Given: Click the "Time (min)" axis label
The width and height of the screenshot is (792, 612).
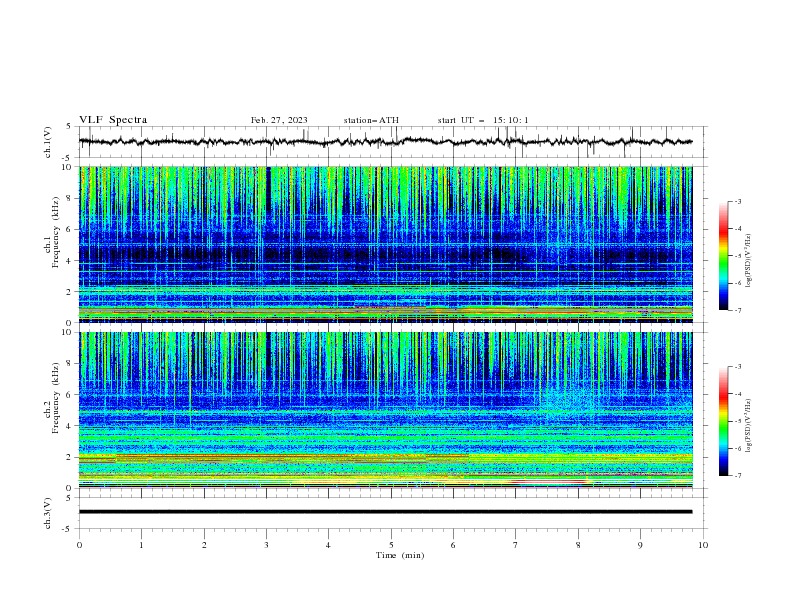Looking at the screenshot, I should 400,555.
